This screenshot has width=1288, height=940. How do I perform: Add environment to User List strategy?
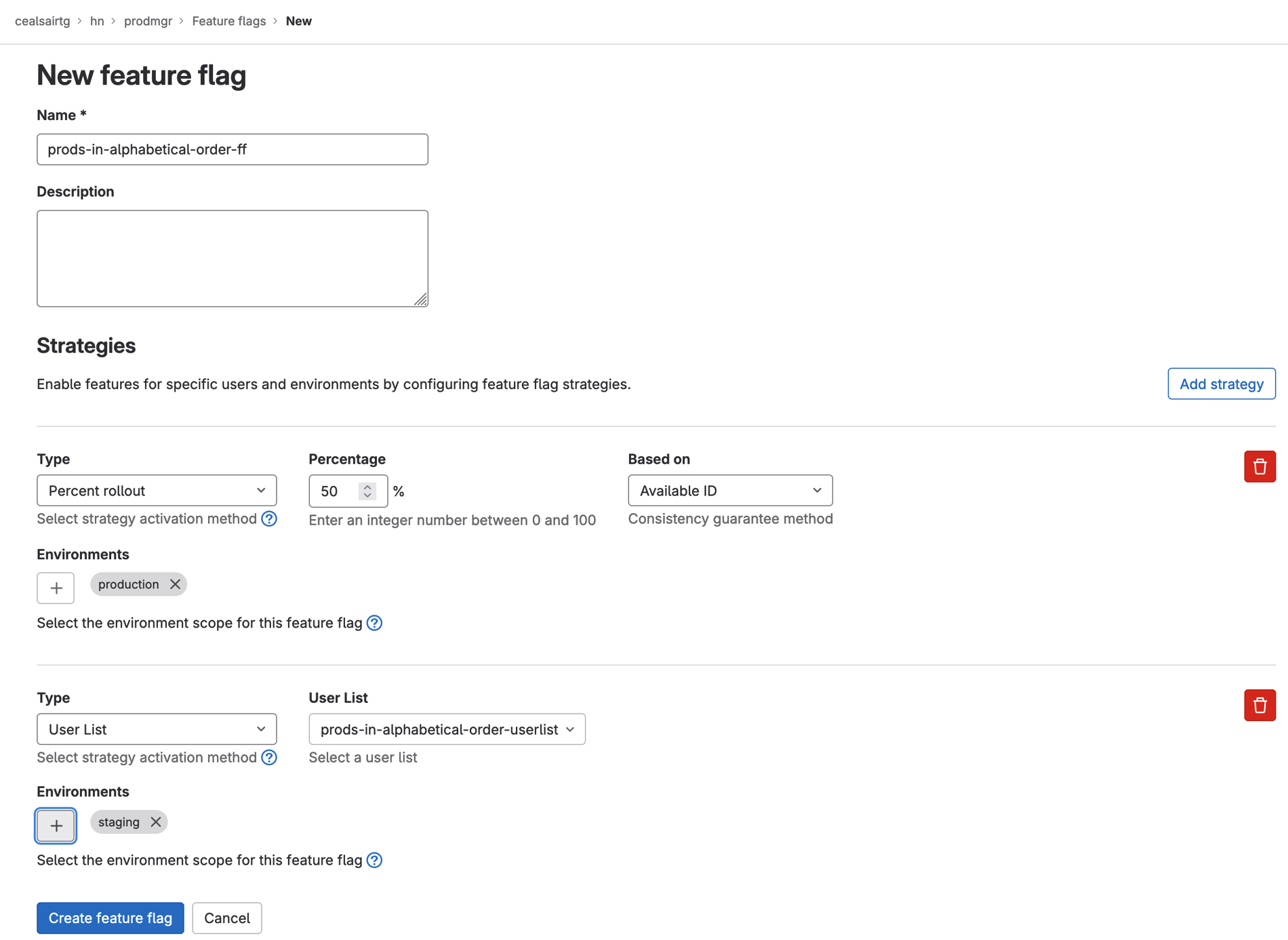point(56,825)
